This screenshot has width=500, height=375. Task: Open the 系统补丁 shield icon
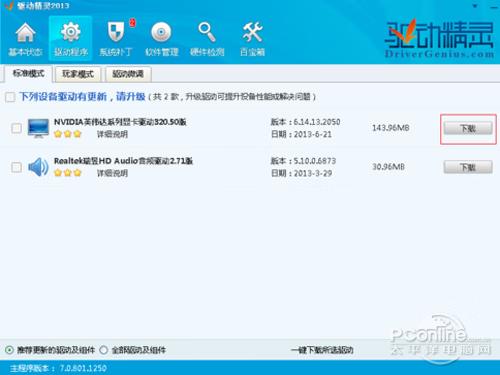pos(116,39)
